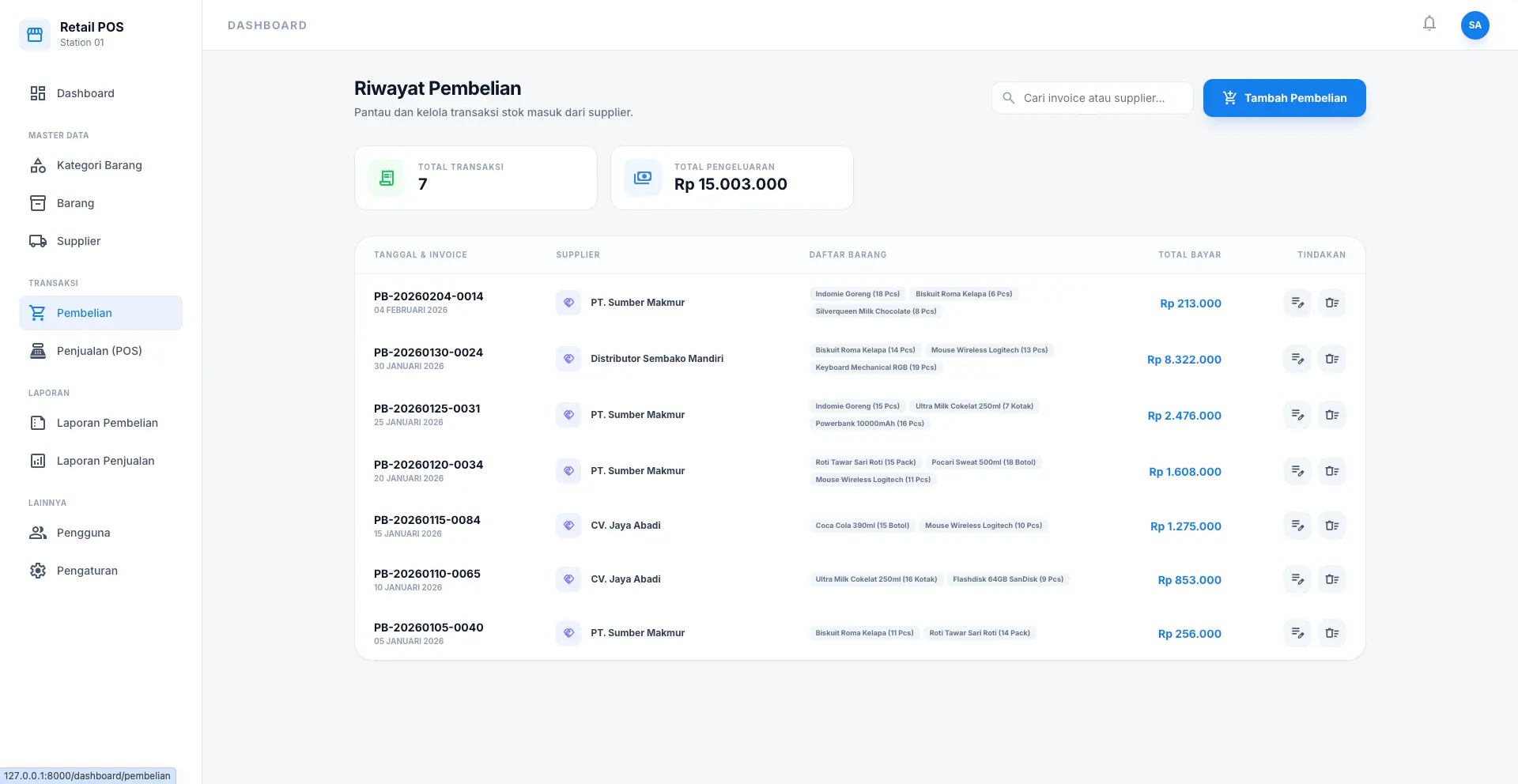Click edit icon for invoice PB-20260204-0014
The image size is (1518, 784).
pos(1297,303)
